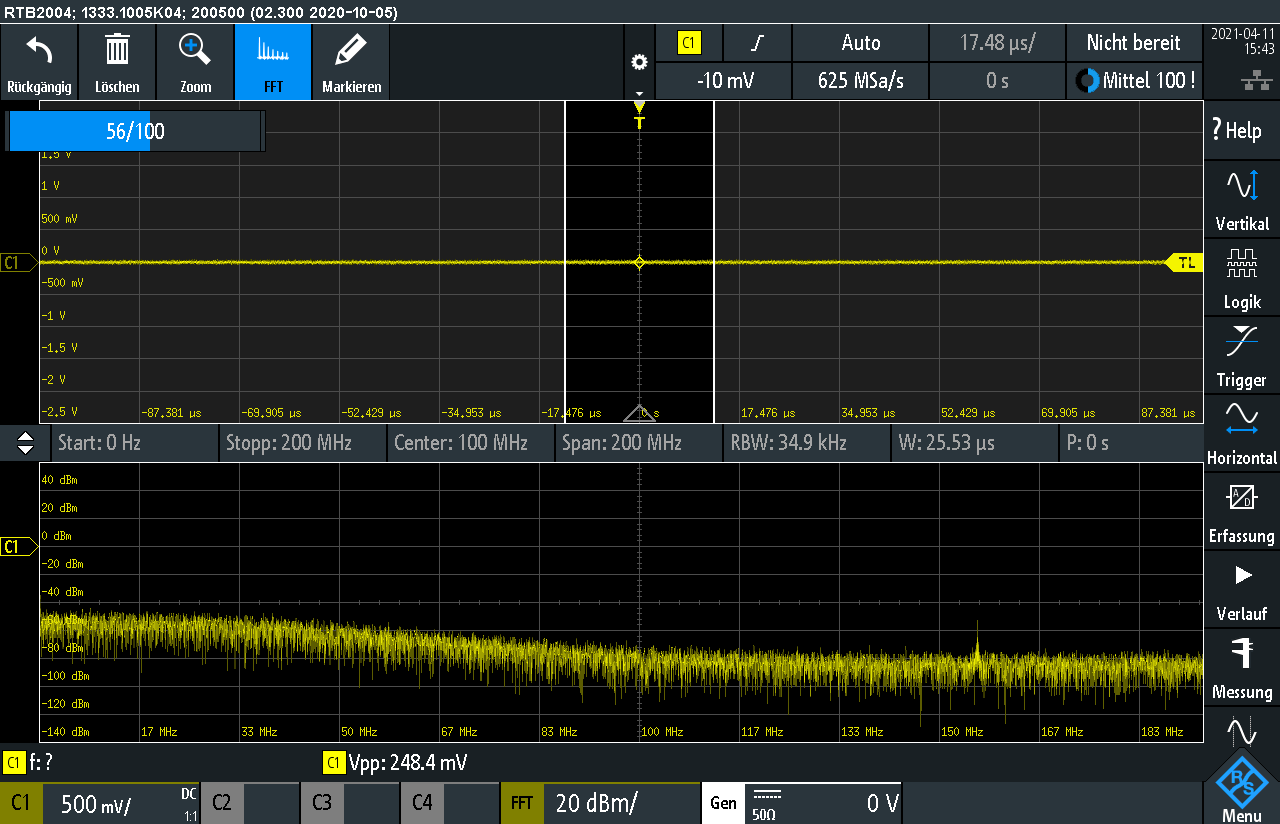
Task: Tap the trigger position T marker
Action: coord(640,116)
